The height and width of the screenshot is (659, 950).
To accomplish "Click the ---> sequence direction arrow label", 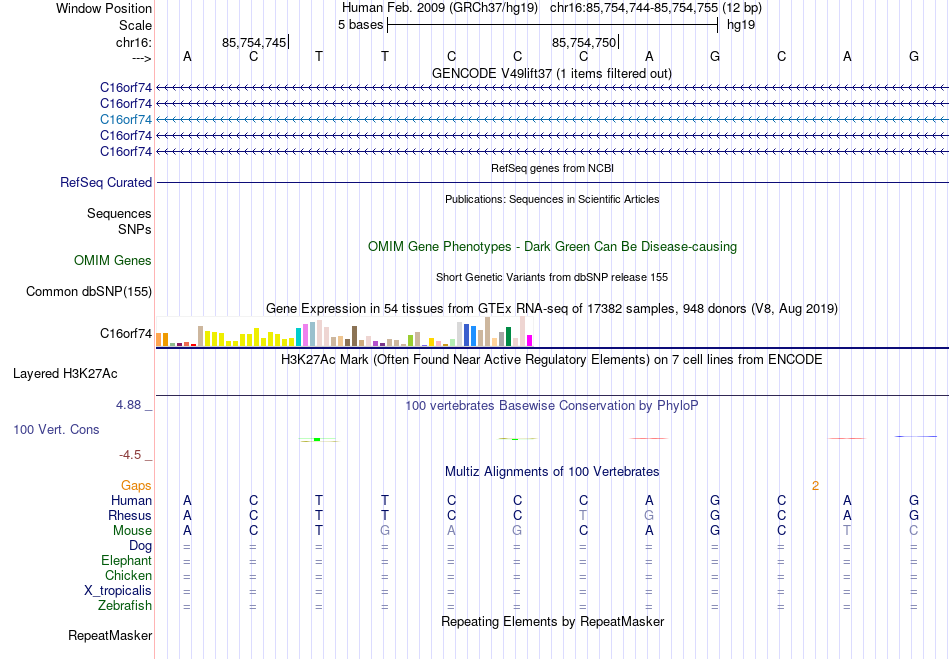I will [141, 58].
